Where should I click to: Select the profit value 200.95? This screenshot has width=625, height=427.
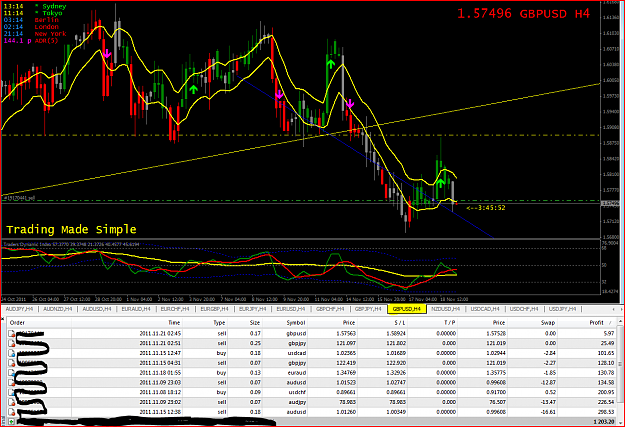[x=606, y=392]
